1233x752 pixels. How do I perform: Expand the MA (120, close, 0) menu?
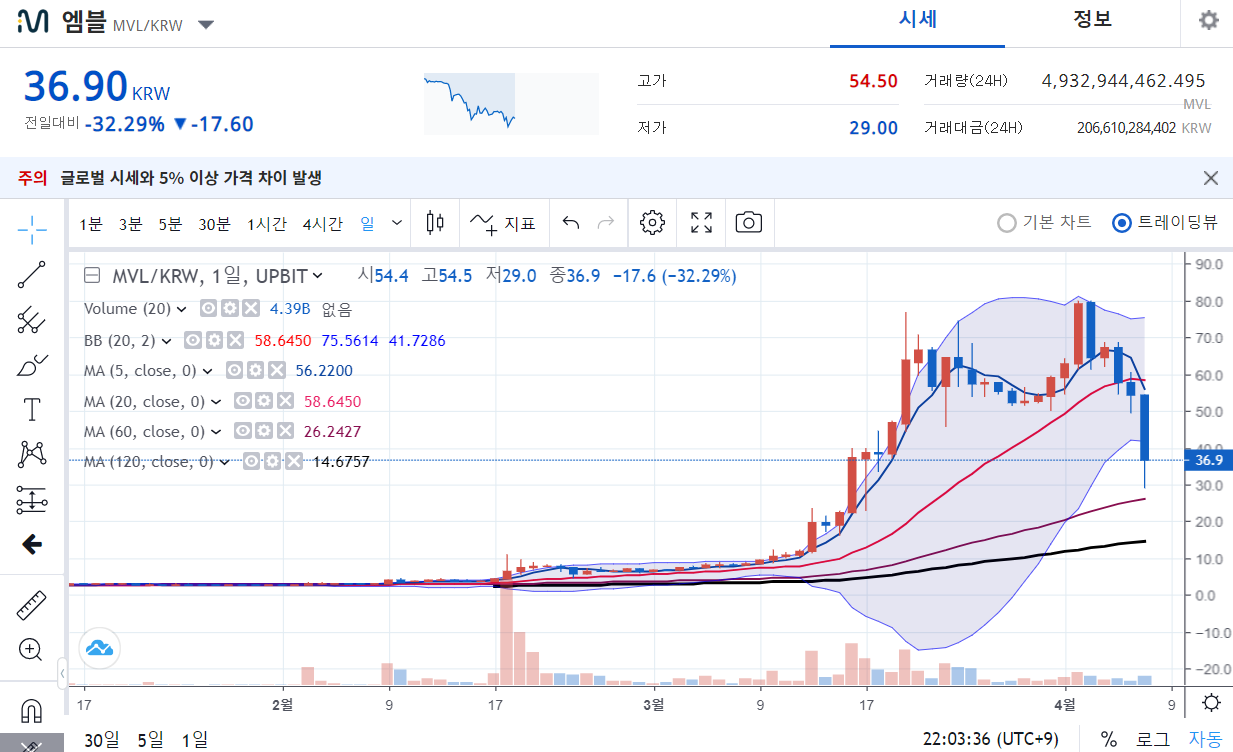225,462
